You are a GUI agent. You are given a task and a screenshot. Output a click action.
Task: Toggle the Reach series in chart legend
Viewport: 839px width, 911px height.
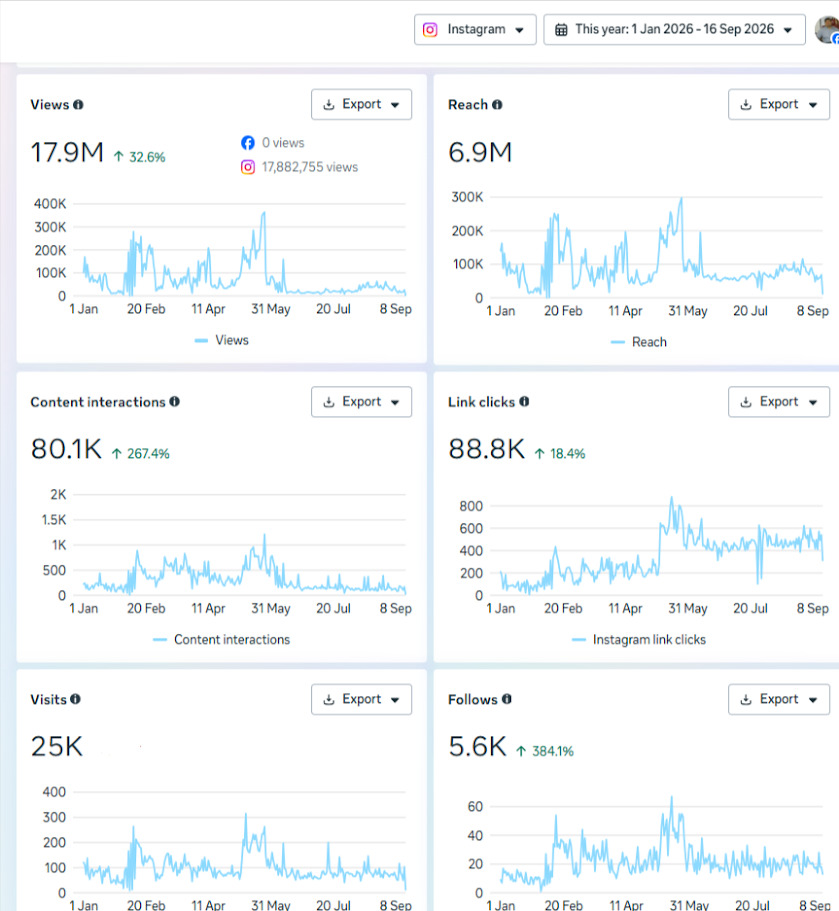tap(639, 342)
